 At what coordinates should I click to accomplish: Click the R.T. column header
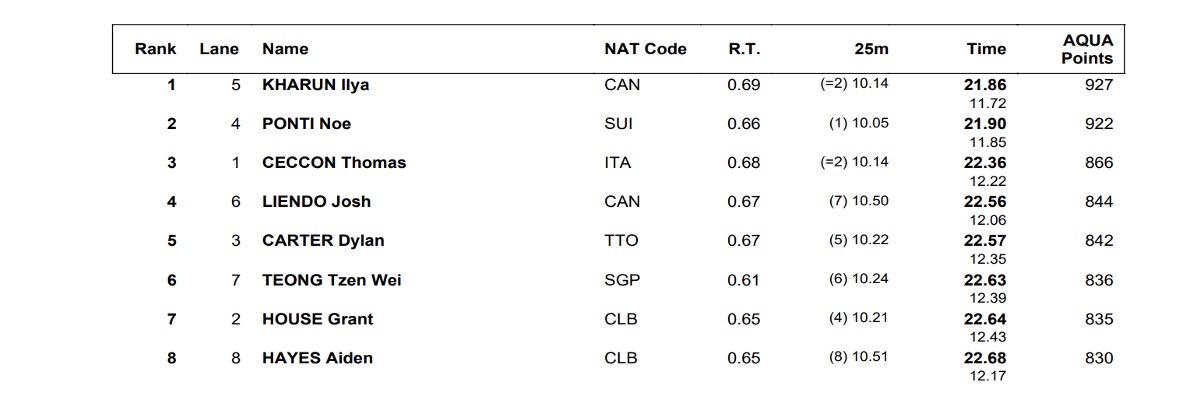click(744, 48)
